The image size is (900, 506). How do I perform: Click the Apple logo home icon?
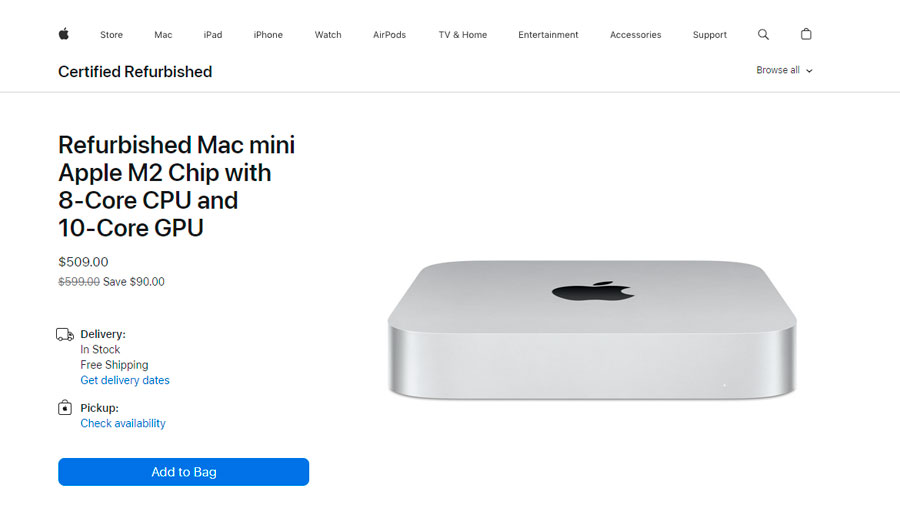(64, 34)
